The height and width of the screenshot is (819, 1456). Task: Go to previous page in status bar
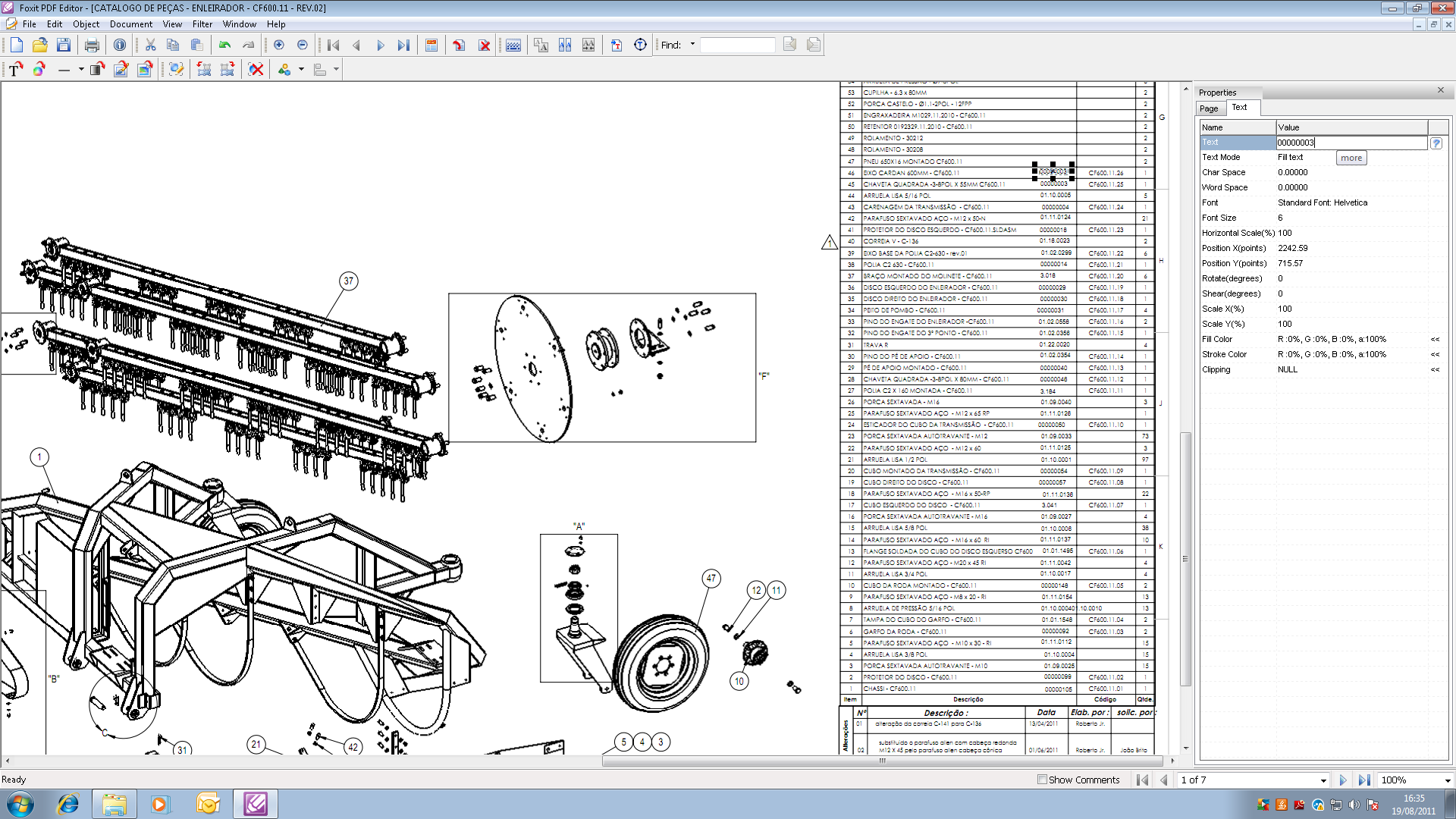click(x=1164, y=780)
